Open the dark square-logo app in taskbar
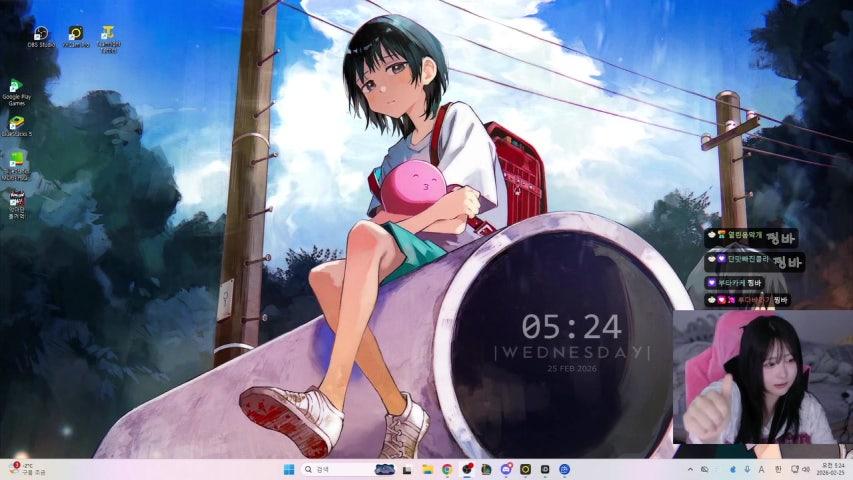Screen dimensions: 853x480 (x=545, y=469)
